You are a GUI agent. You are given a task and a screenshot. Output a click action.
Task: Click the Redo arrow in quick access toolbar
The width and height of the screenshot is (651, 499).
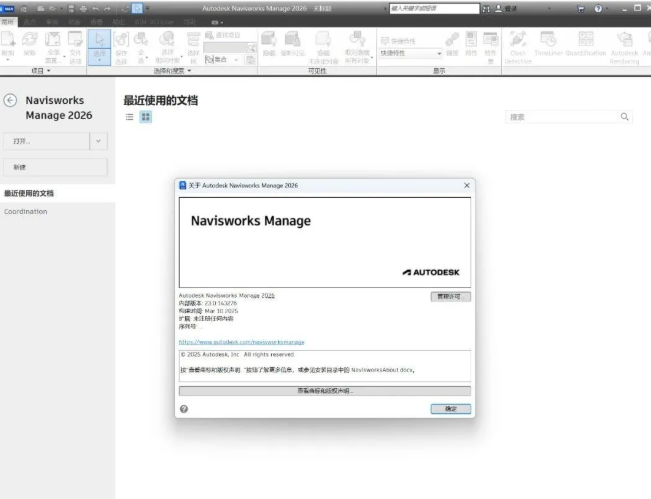[107, 8]
